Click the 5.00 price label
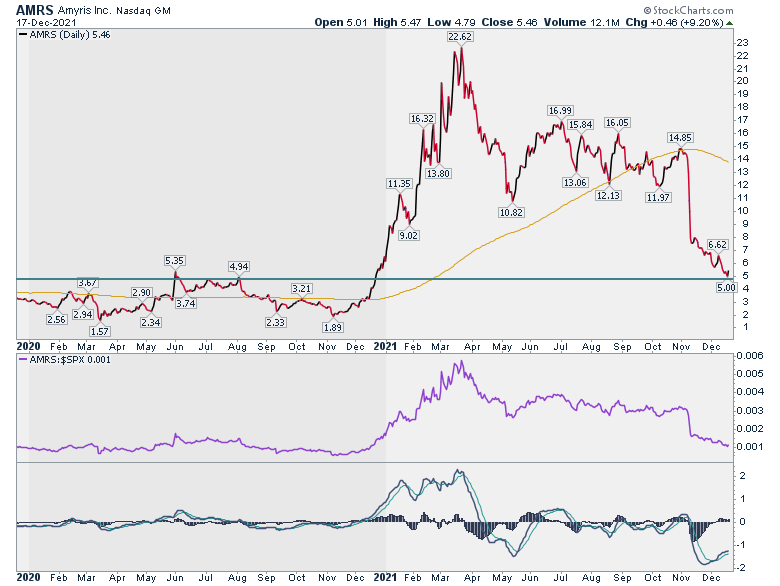 pyautogui.click(x=726, y=287)
